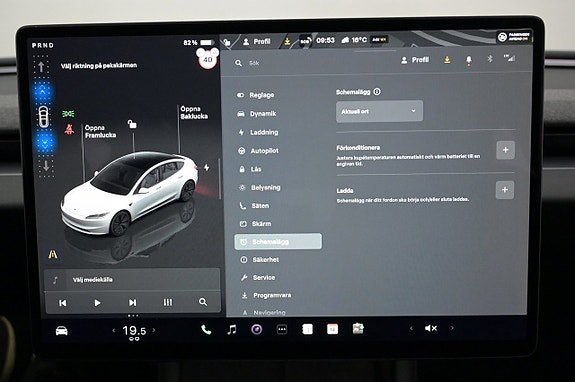Skip to previous track
The width and height of the screenshot is (575, 382).
[x=63, y=303]
